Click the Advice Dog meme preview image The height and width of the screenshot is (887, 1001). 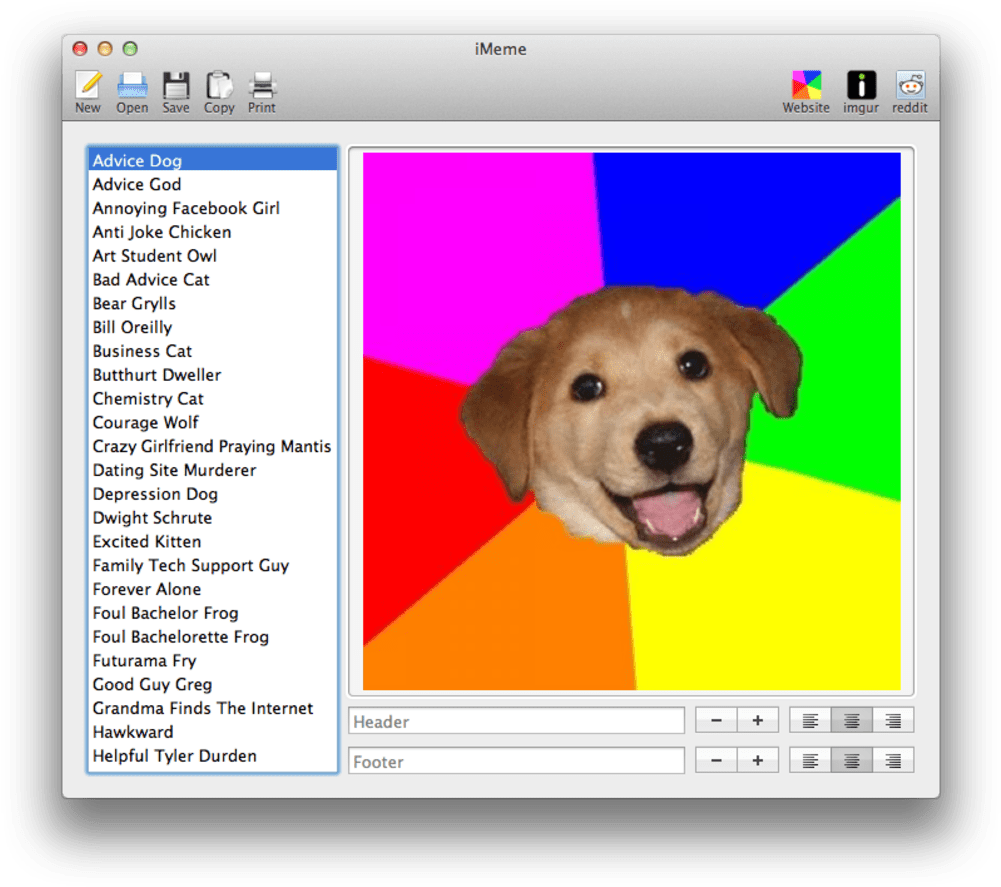click(631, 421)
